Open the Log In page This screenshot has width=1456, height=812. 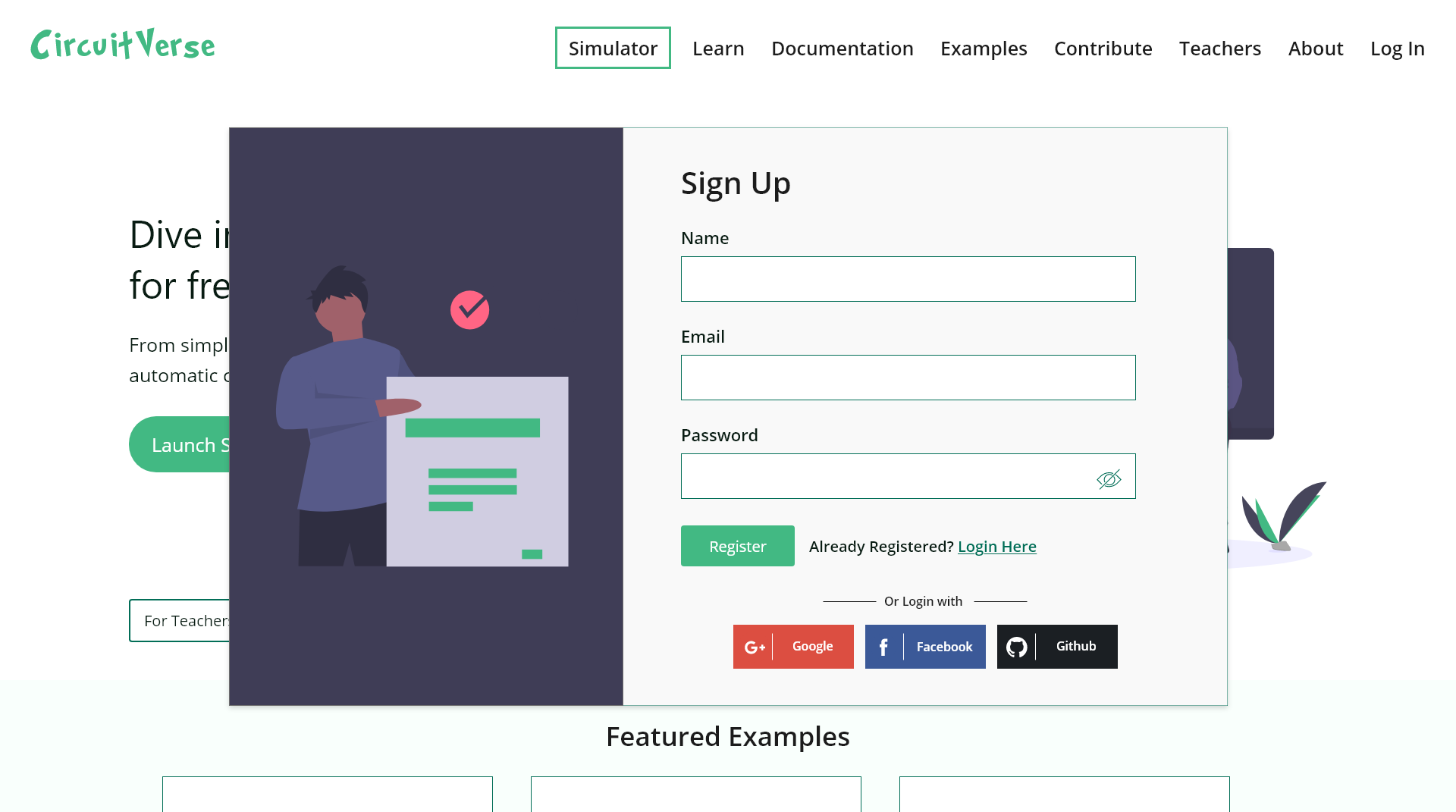1396,48
